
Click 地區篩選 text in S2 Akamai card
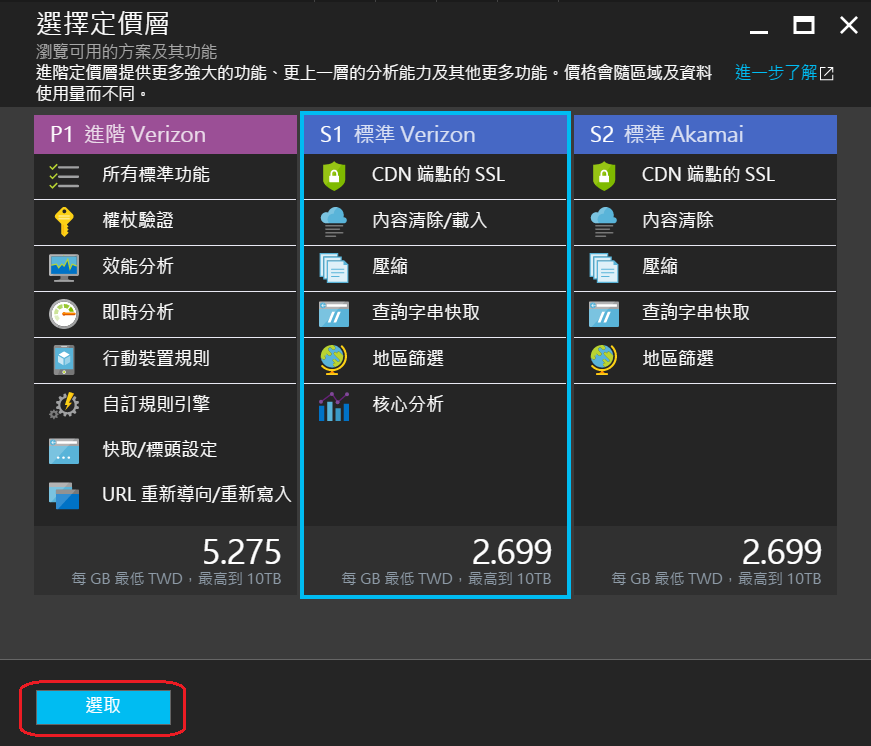[678, 358]
